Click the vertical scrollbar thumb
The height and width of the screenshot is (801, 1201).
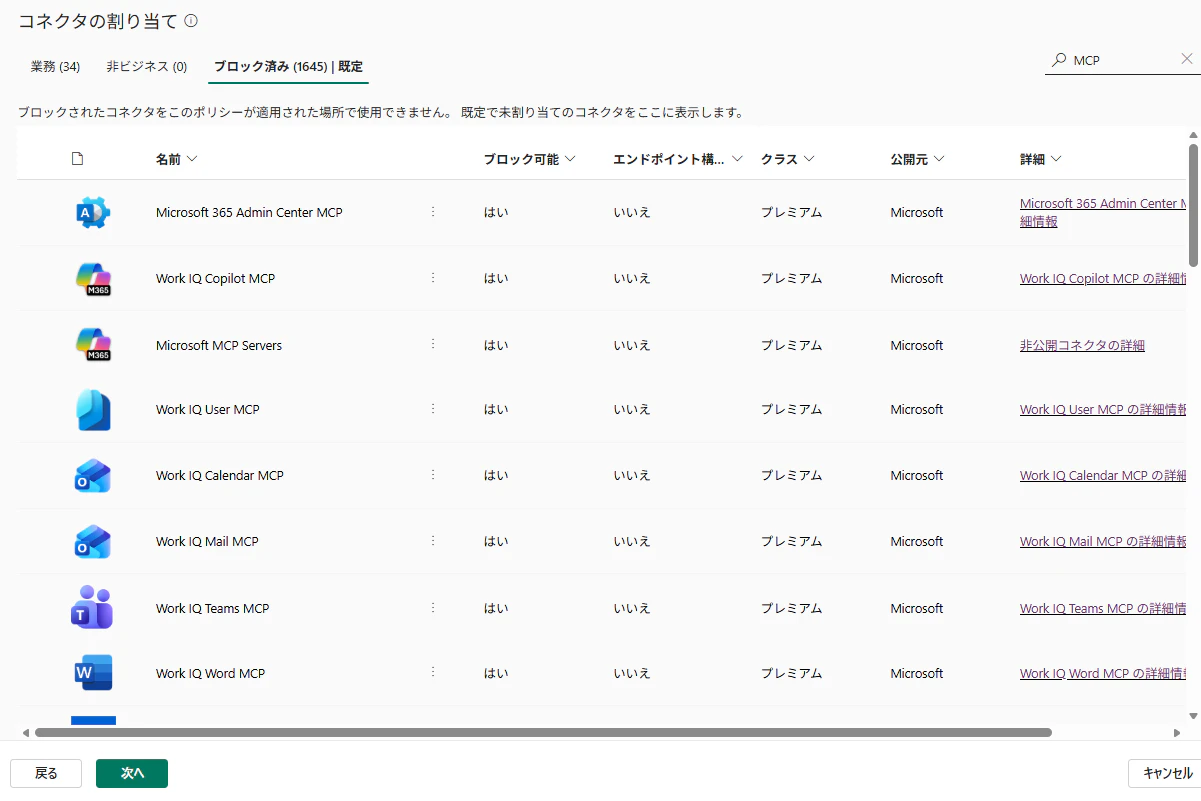[x=1193, y=205]
